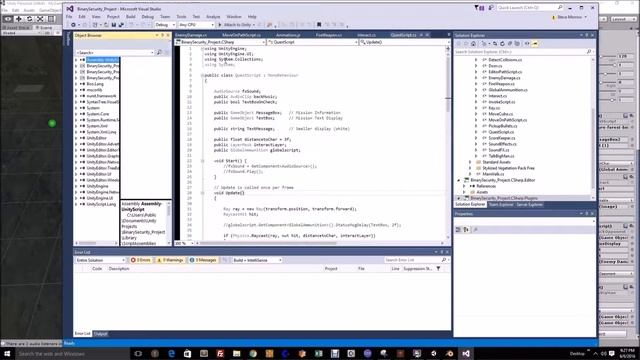Click the filter funnel icon in Error List
This screenshot has width=640, height=360.
tap(438, 269)
